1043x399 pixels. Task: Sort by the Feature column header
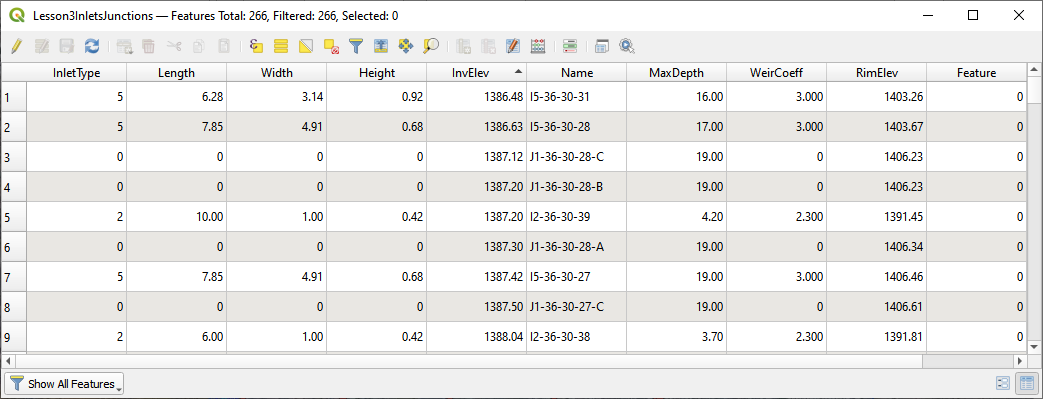pyautogui.click(x=976, y=72)
